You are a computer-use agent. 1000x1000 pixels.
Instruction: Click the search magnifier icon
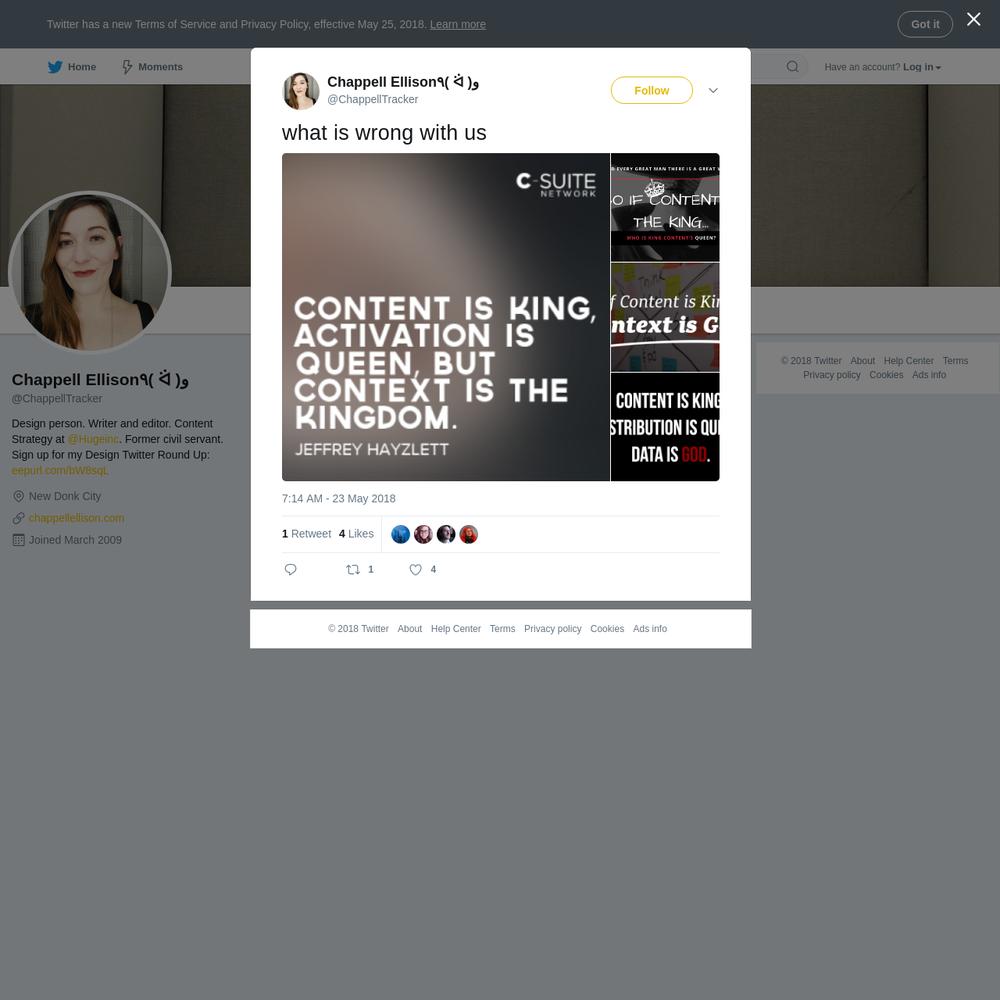coord(792,67)
